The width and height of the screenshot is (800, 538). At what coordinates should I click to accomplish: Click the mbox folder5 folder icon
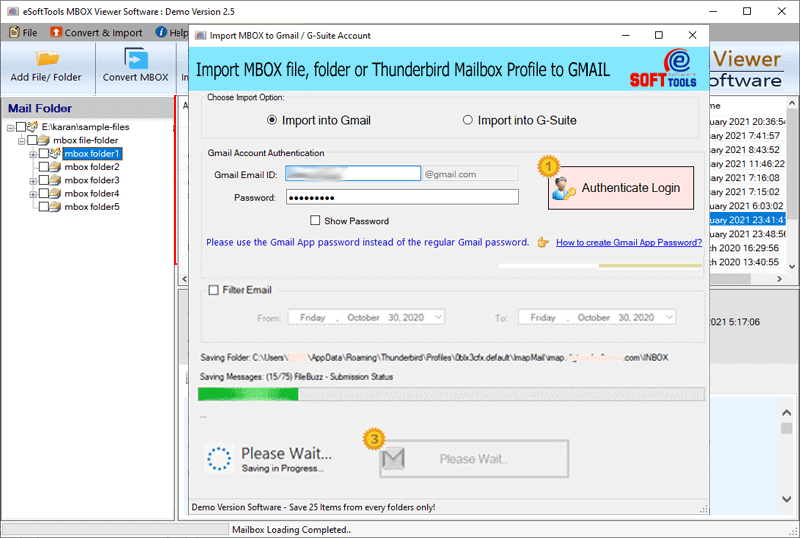pos(56,206)
